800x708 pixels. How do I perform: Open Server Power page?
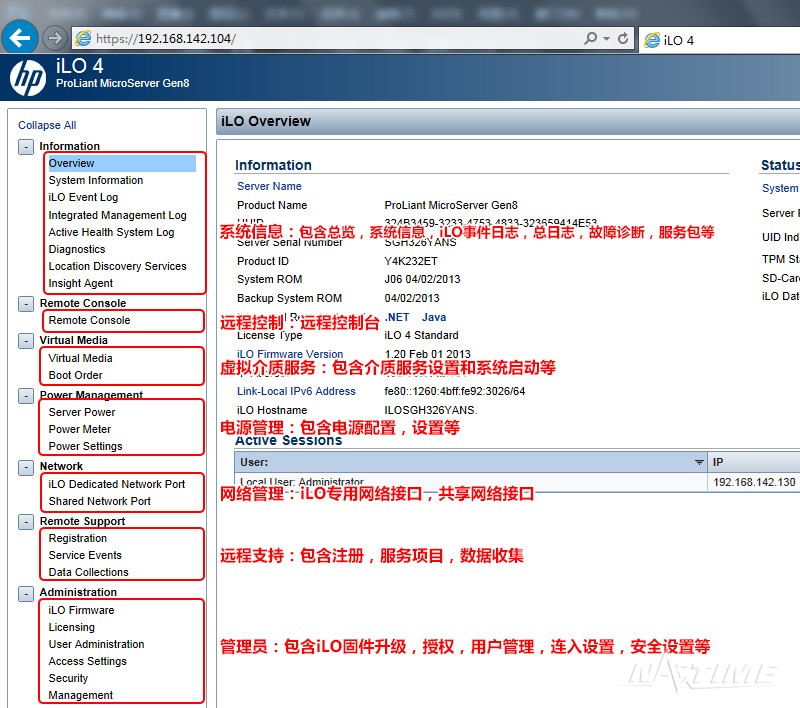82,412
